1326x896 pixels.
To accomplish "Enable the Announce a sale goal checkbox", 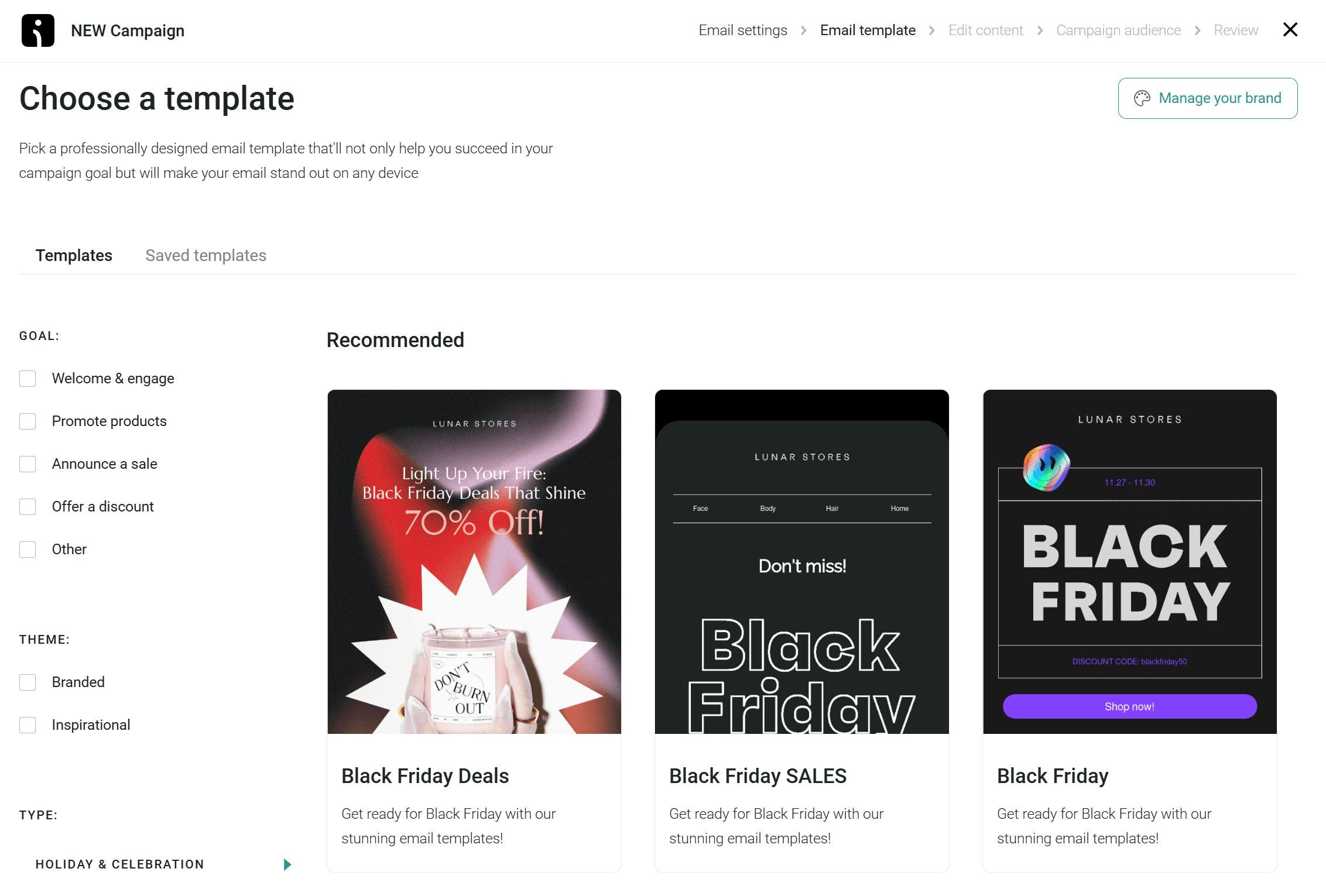I will click(28, 463).
